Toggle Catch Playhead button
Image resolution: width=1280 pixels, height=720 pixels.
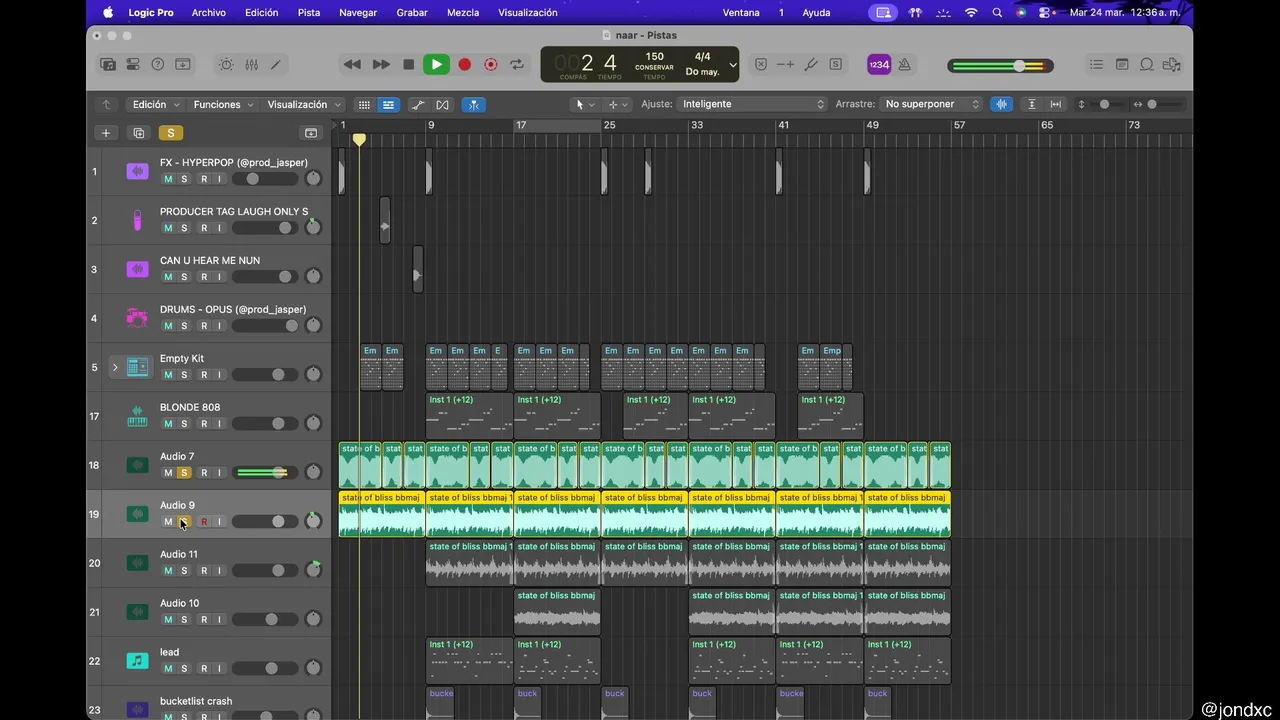coord(474,104)
